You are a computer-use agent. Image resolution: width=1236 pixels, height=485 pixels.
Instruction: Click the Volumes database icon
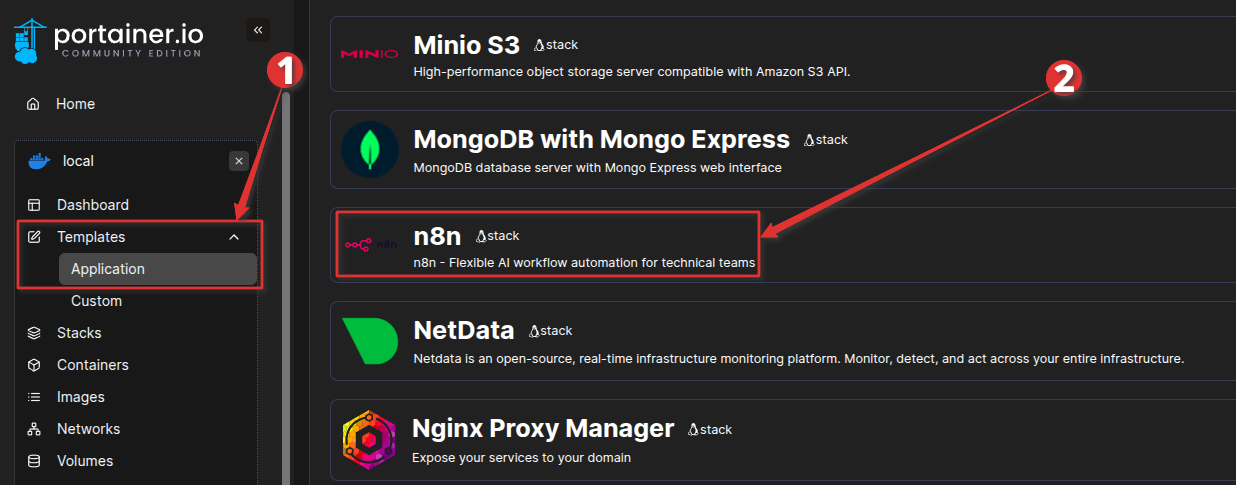coord(34,461)
